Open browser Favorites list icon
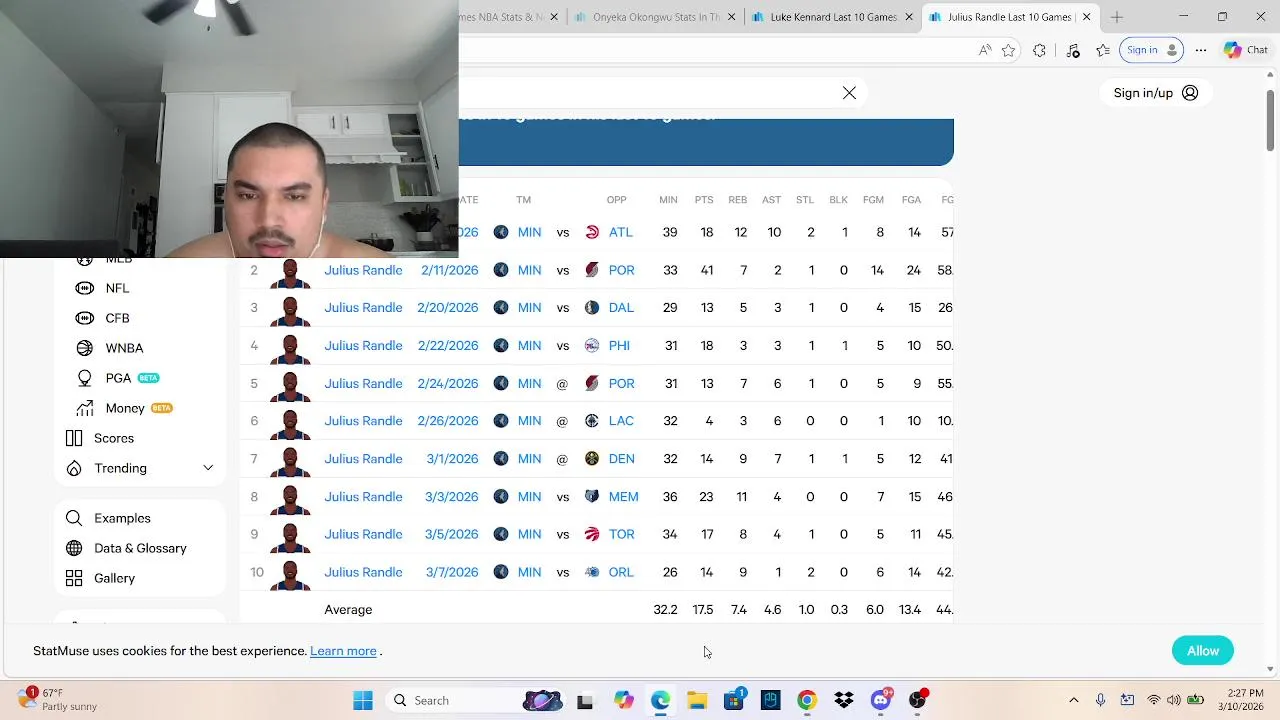Image resolution: width=1280 pixels, height=720 pixels. tap(1103, 50)
